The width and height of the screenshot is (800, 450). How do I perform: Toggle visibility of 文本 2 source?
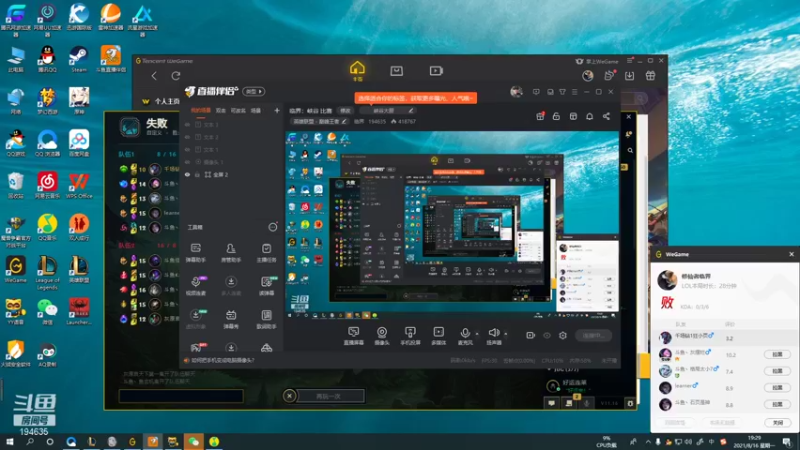click(x=187, y=137)
